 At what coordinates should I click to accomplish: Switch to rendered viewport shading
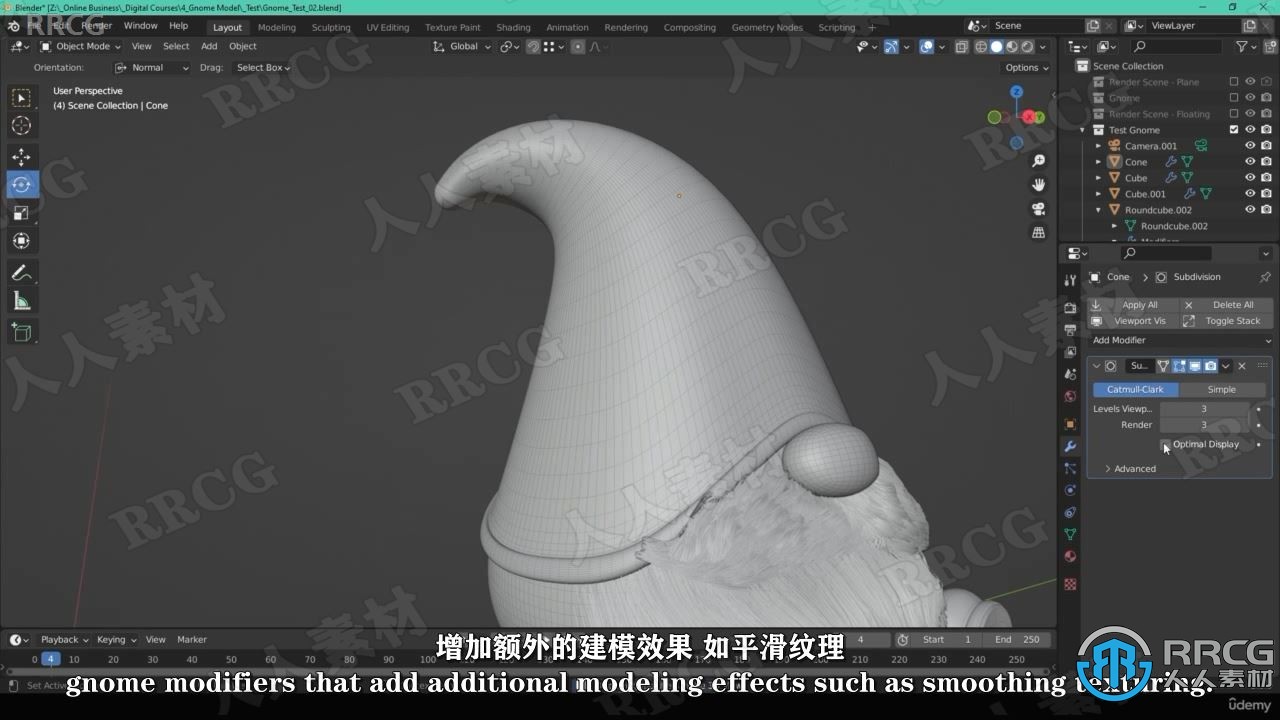[1027, 47]
